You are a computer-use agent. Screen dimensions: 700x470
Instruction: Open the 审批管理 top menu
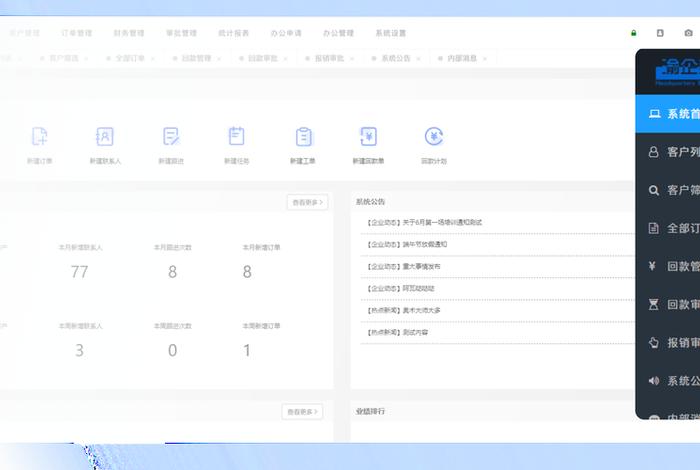tap(182, 33)
